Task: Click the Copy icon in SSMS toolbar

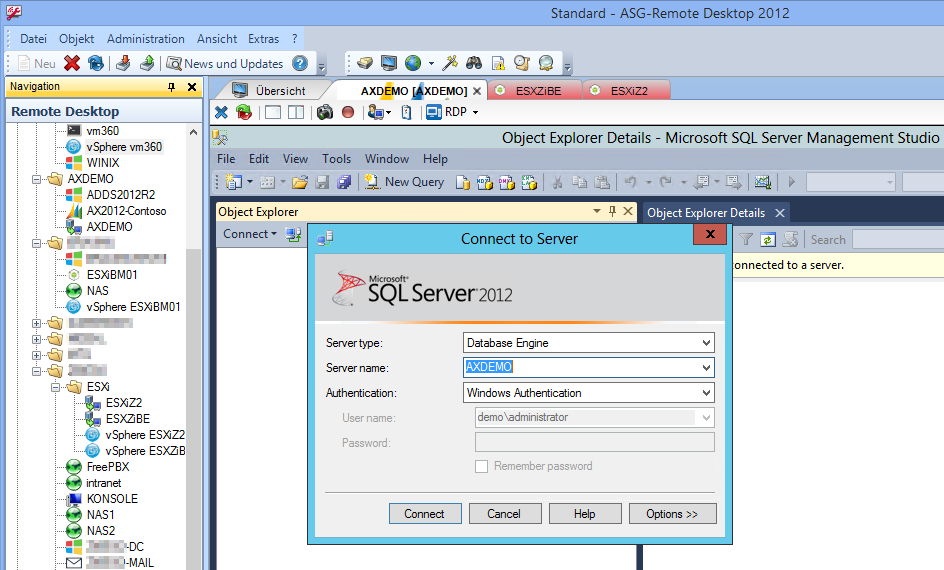Action: (580, 182)
